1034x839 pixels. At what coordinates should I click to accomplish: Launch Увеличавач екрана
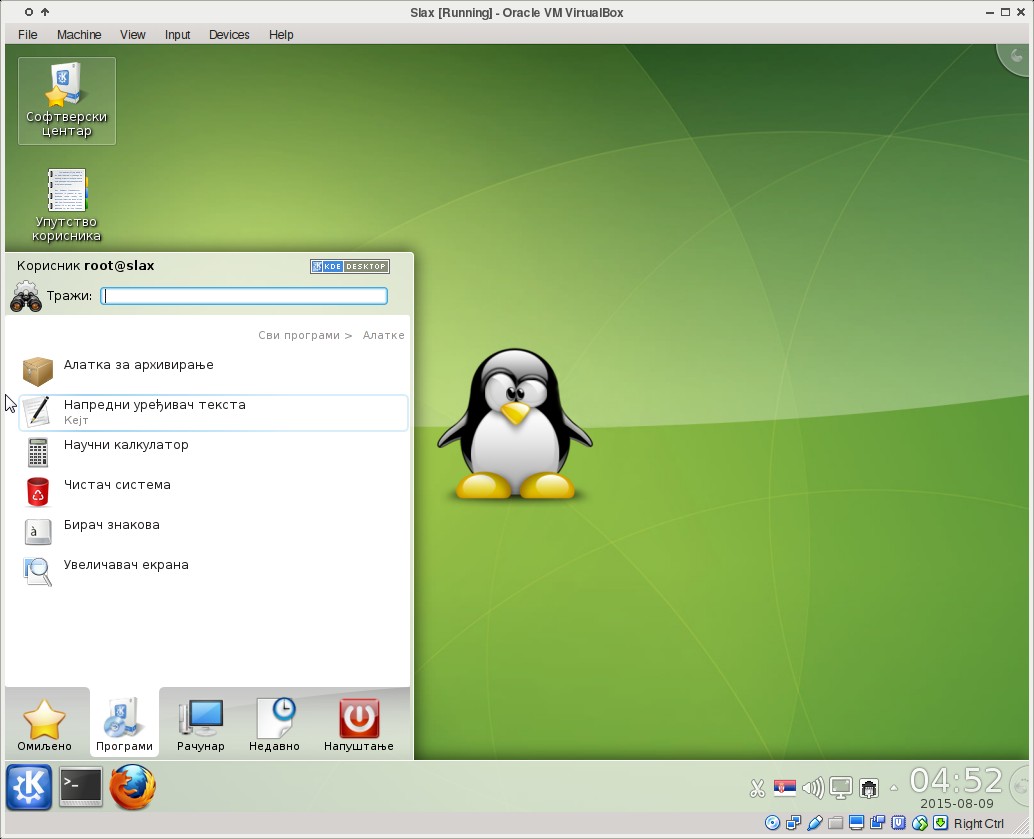213,572
